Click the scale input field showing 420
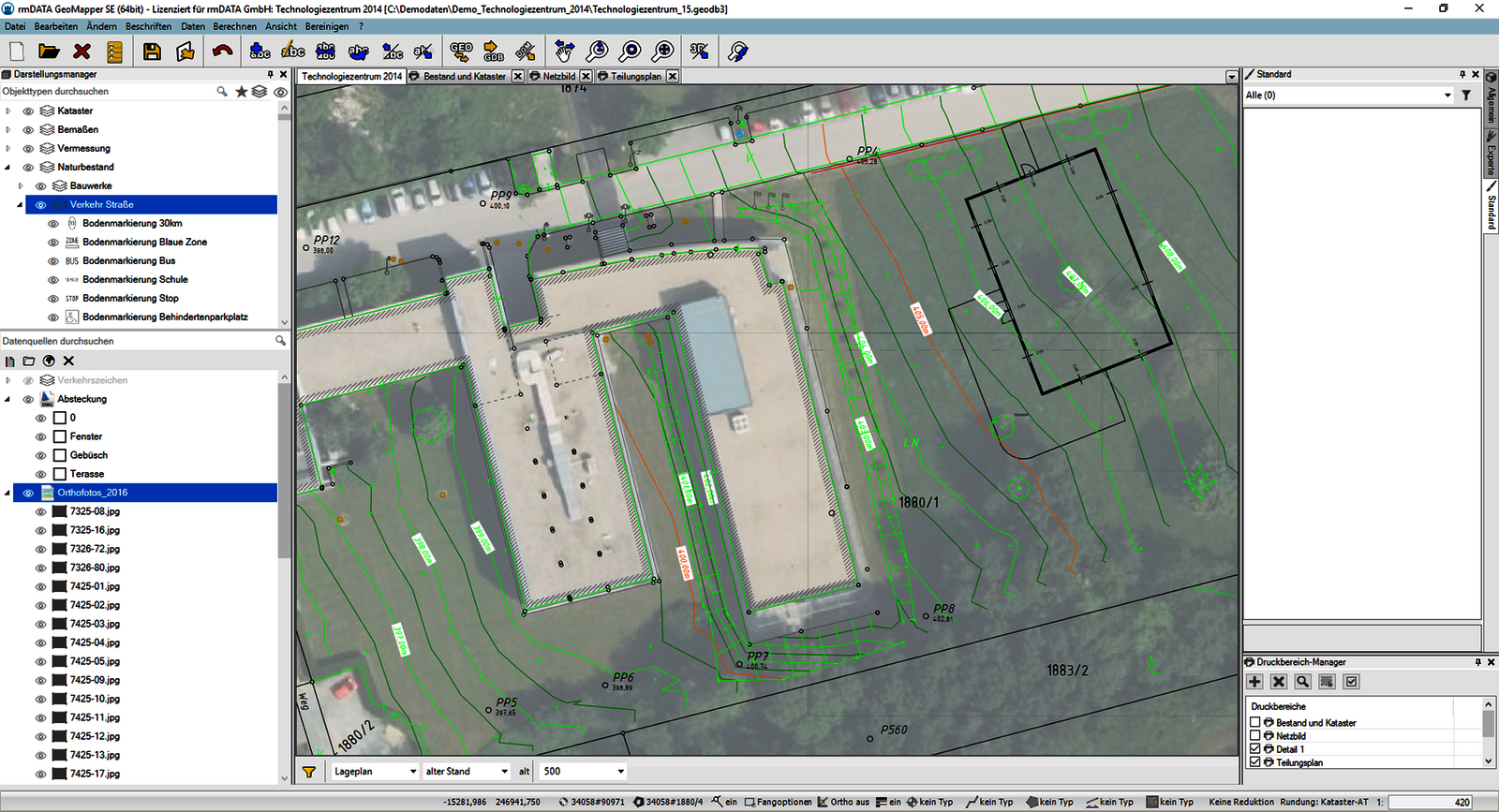This screenshot has width=1499, height=812. [1430, 803]
